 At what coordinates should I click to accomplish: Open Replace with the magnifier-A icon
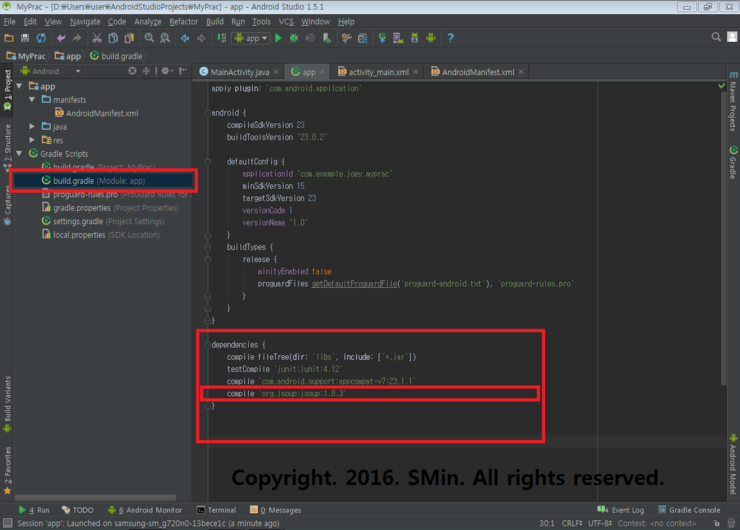pos(165,38)
